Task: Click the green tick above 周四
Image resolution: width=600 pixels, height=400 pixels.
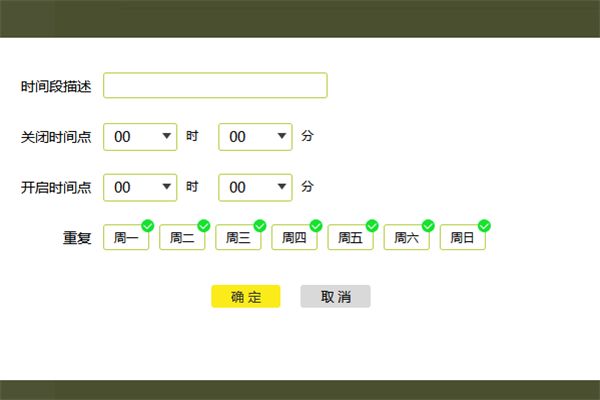Action: tap(316, 225)
